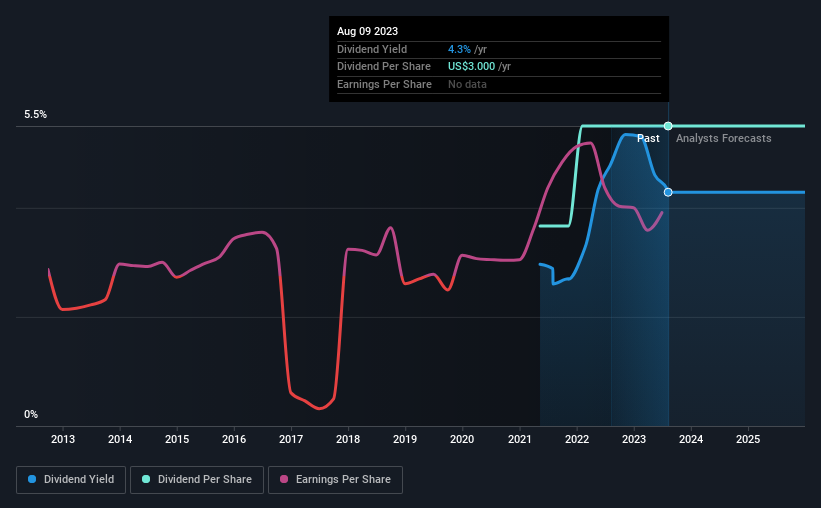Click the 2017 x-axis label
Viewport: 821px width, 508px height.
tap(291, 439)
